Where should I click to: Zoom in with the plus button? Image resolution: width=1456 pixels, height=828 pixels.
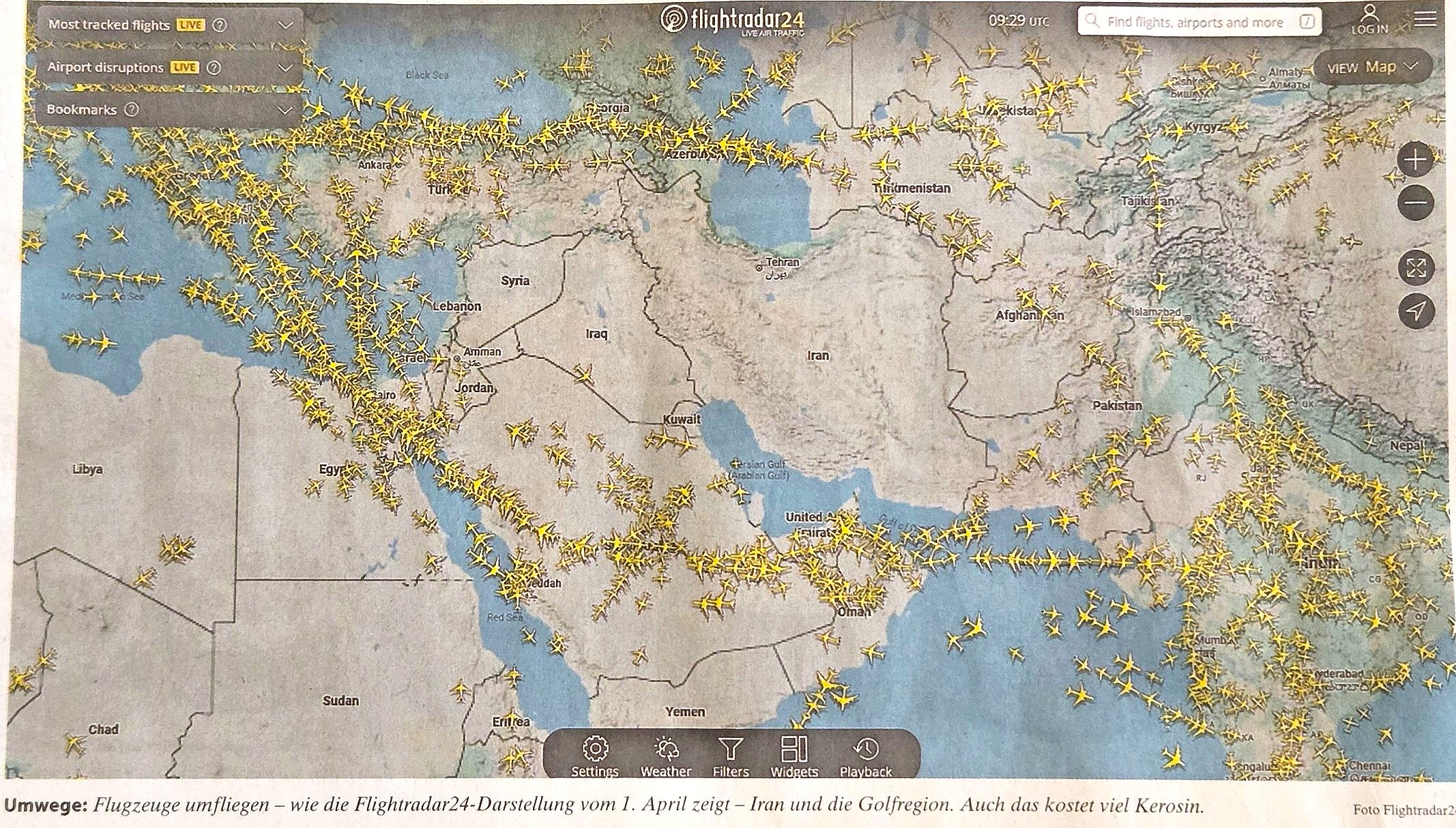point(1416,160)
